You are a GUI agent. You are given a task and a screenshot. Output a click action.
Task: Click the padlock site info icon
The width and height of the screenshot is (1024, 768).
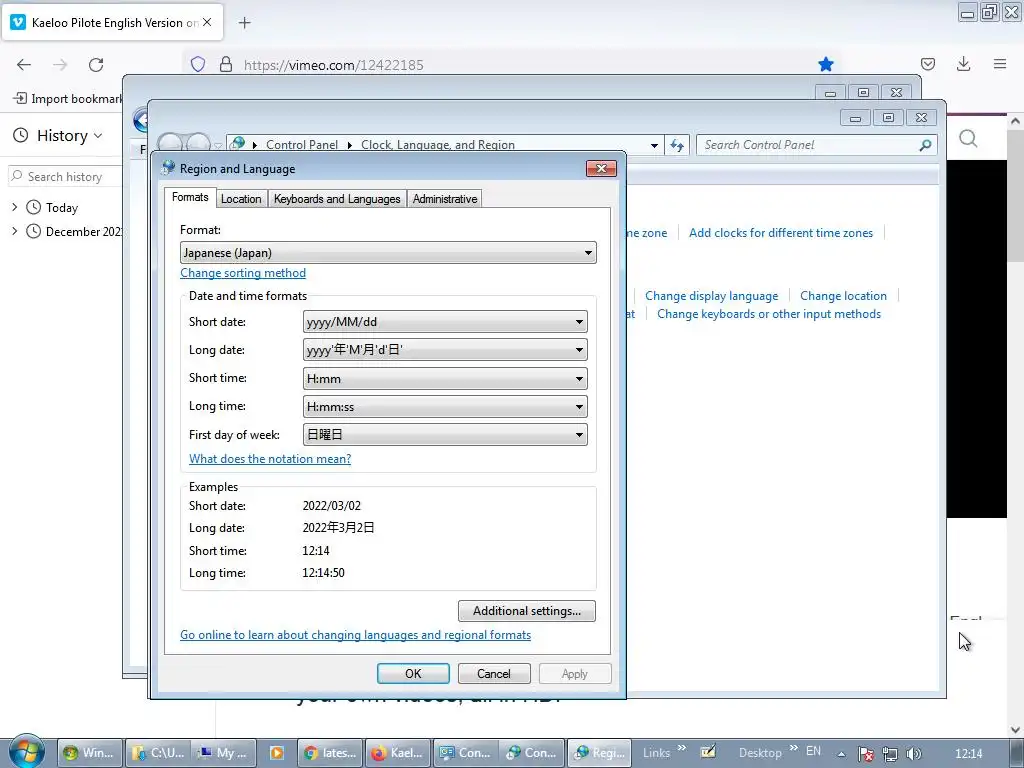tap(226, 64)
